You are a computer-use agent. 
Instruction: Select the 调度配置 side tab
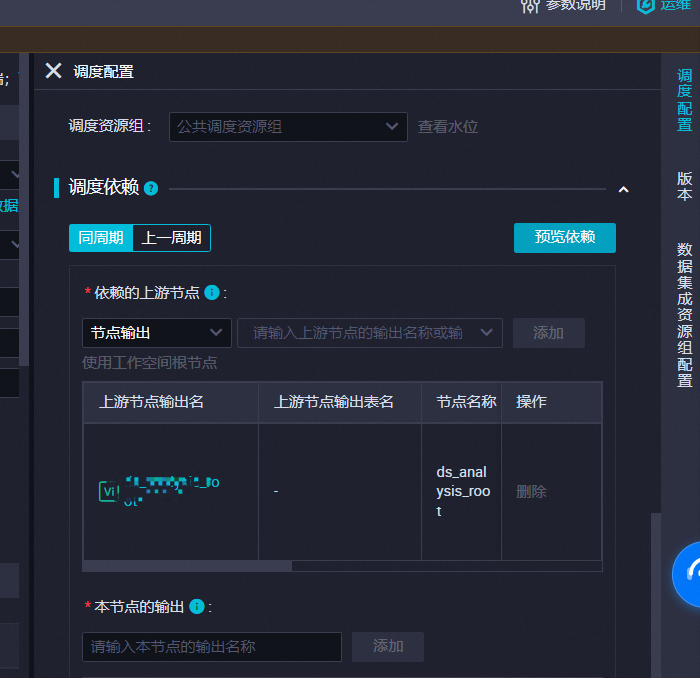click(684, 100)
